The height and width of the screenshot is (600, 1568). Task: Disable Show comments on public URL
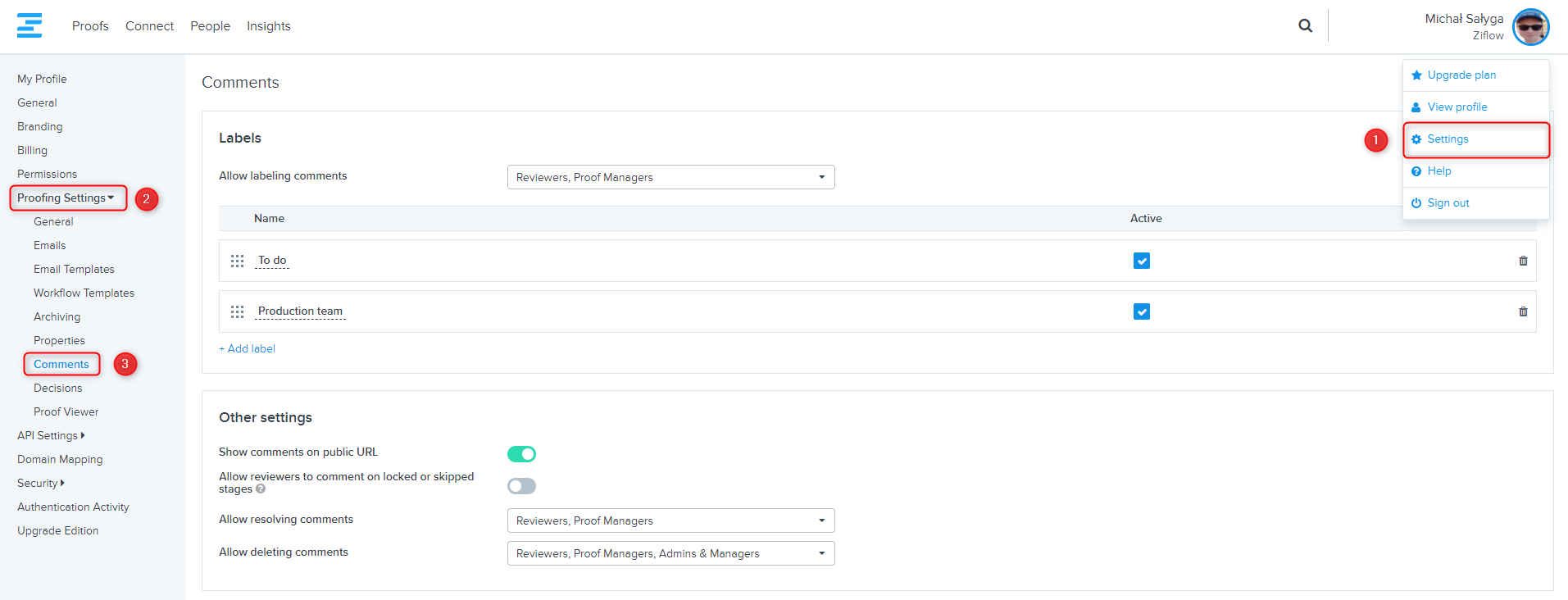pos(521,454)
